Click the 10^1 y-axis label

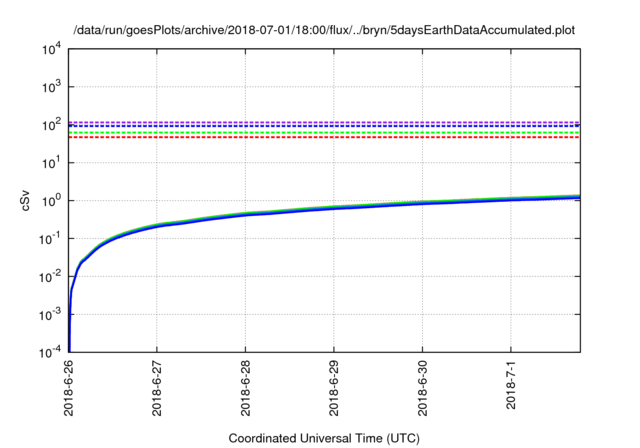(x=52, y=163)
